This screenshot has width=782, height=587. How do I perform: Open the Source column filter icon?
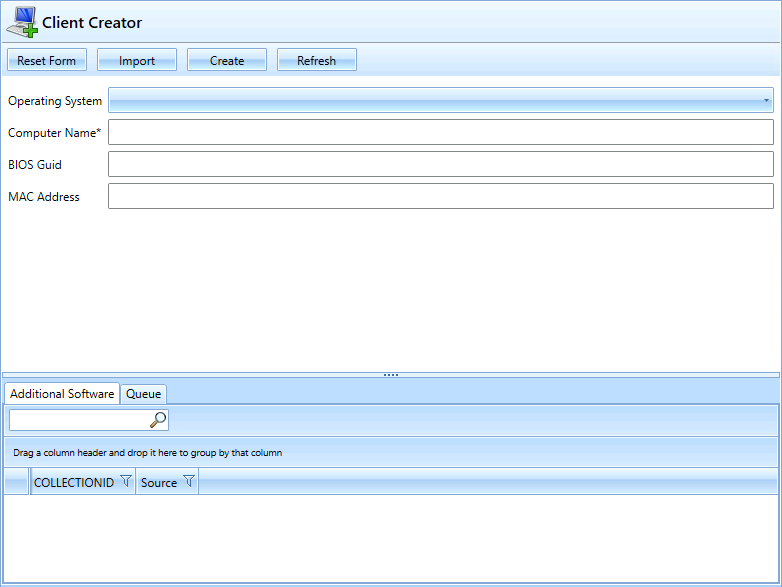pyautogui.click(x=189, y=482)
